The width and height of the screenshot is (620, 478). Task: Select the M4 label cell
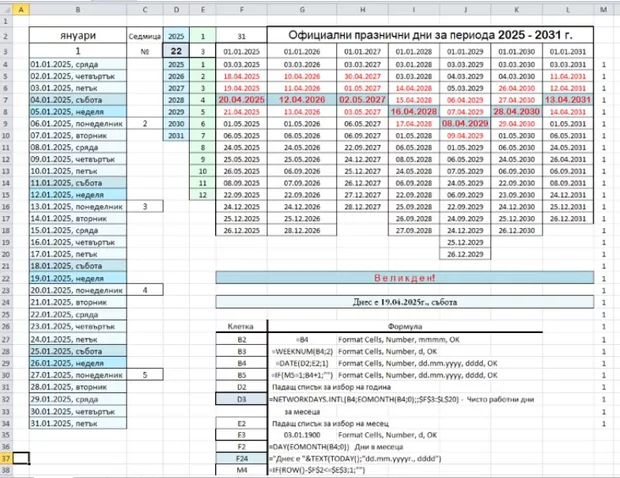241,470
